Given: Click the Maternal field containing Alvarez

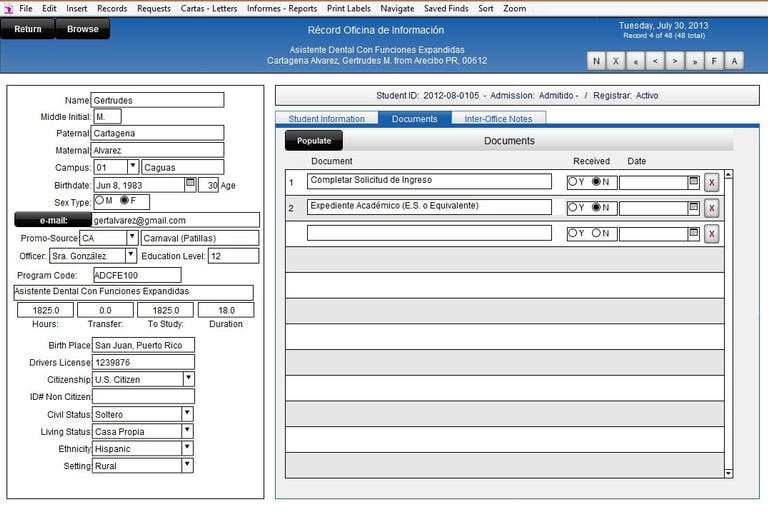Looking at the screenshot, I should [x=157, y=150].
